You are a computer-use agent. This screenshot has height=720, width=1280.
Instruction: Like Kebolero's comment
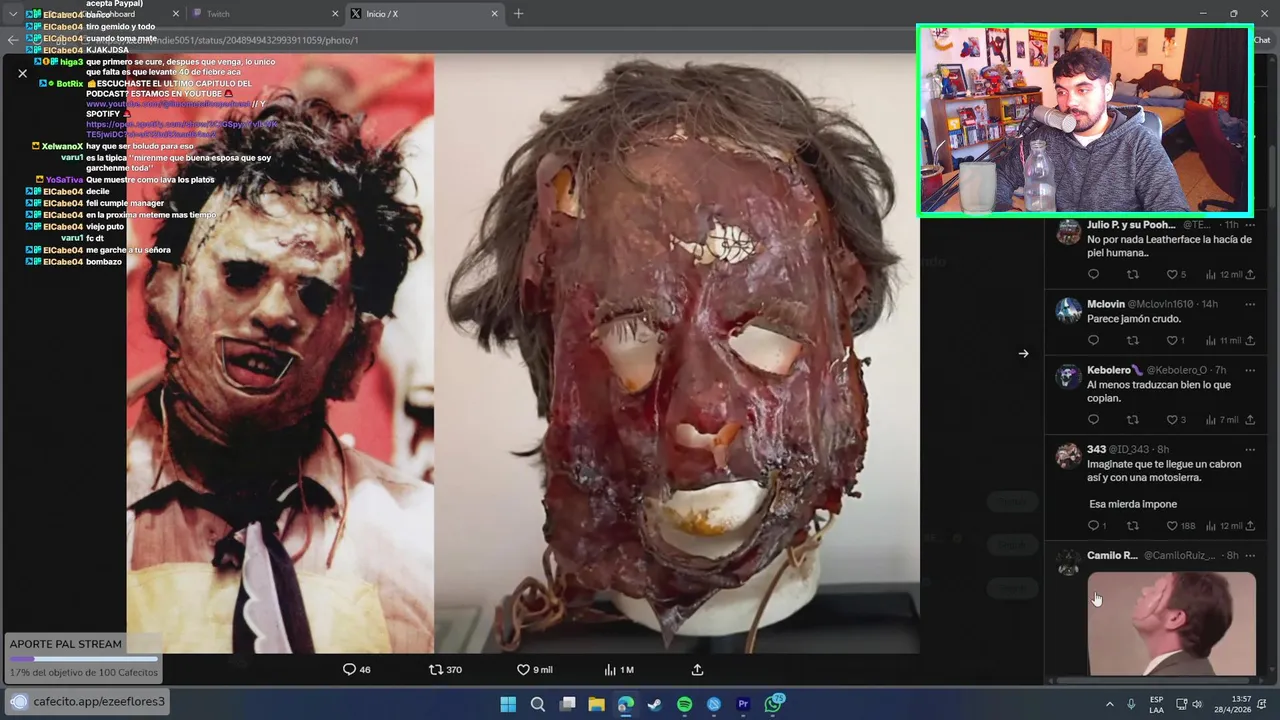[x=1176, y=420]
